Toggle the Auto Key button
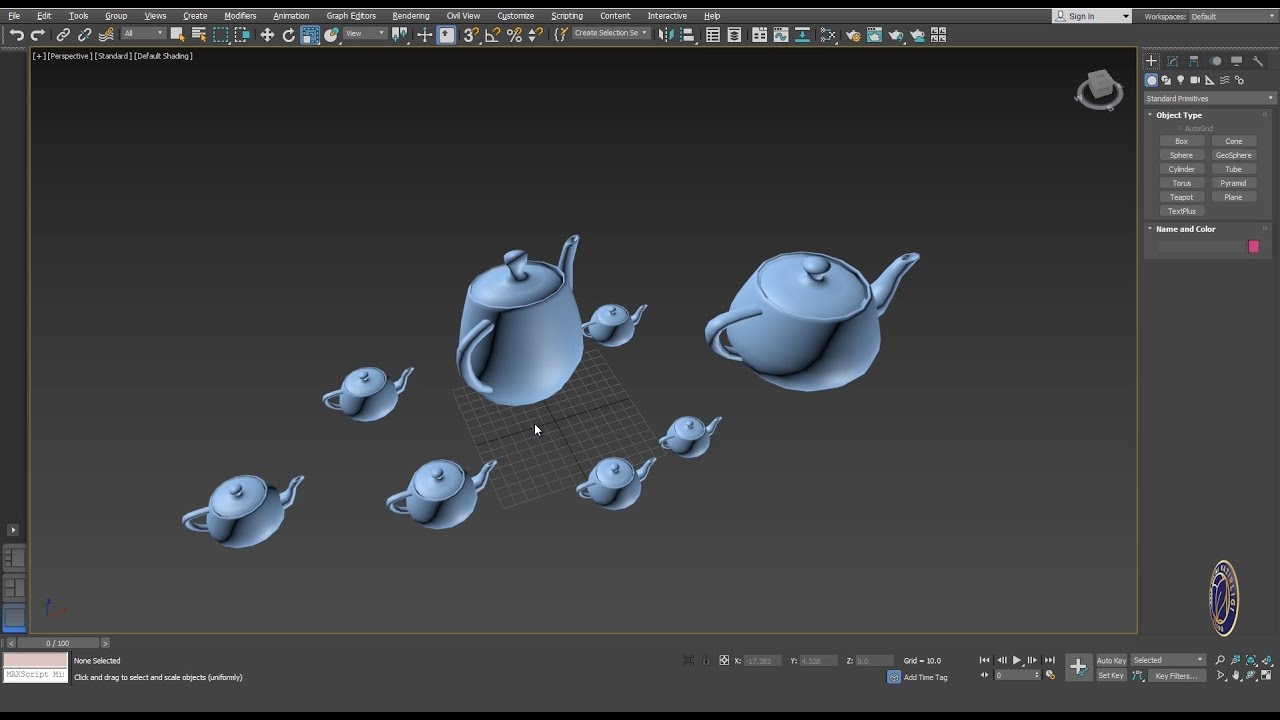This screenshot has height=720, width=1280. 1111,660
